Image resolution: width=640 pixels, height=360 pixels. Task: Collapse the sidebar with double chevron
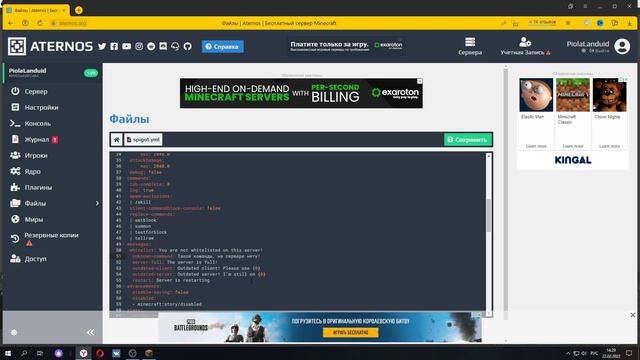coord(91,332)
